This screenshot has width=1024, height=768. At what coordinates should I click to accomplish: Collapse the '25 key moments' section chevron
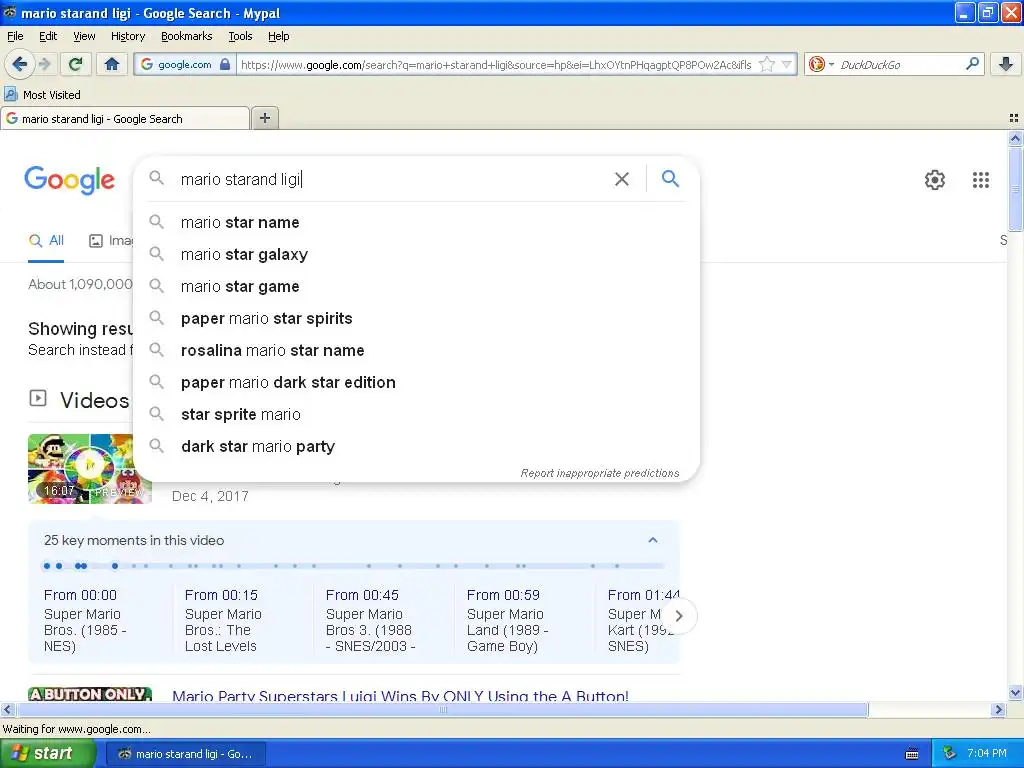(x=652, y=540)
